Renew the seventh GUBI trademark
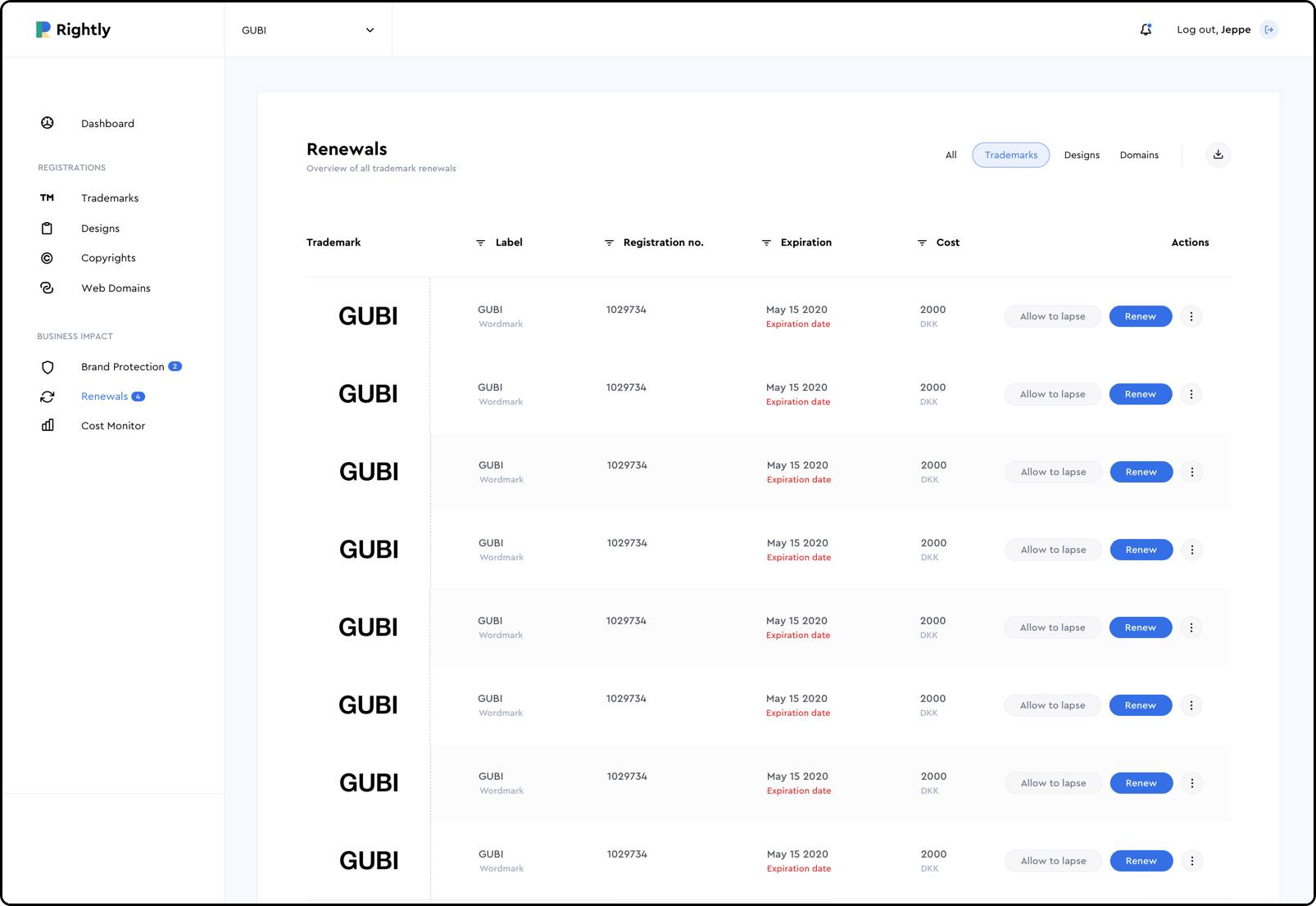 [1141, 783]
